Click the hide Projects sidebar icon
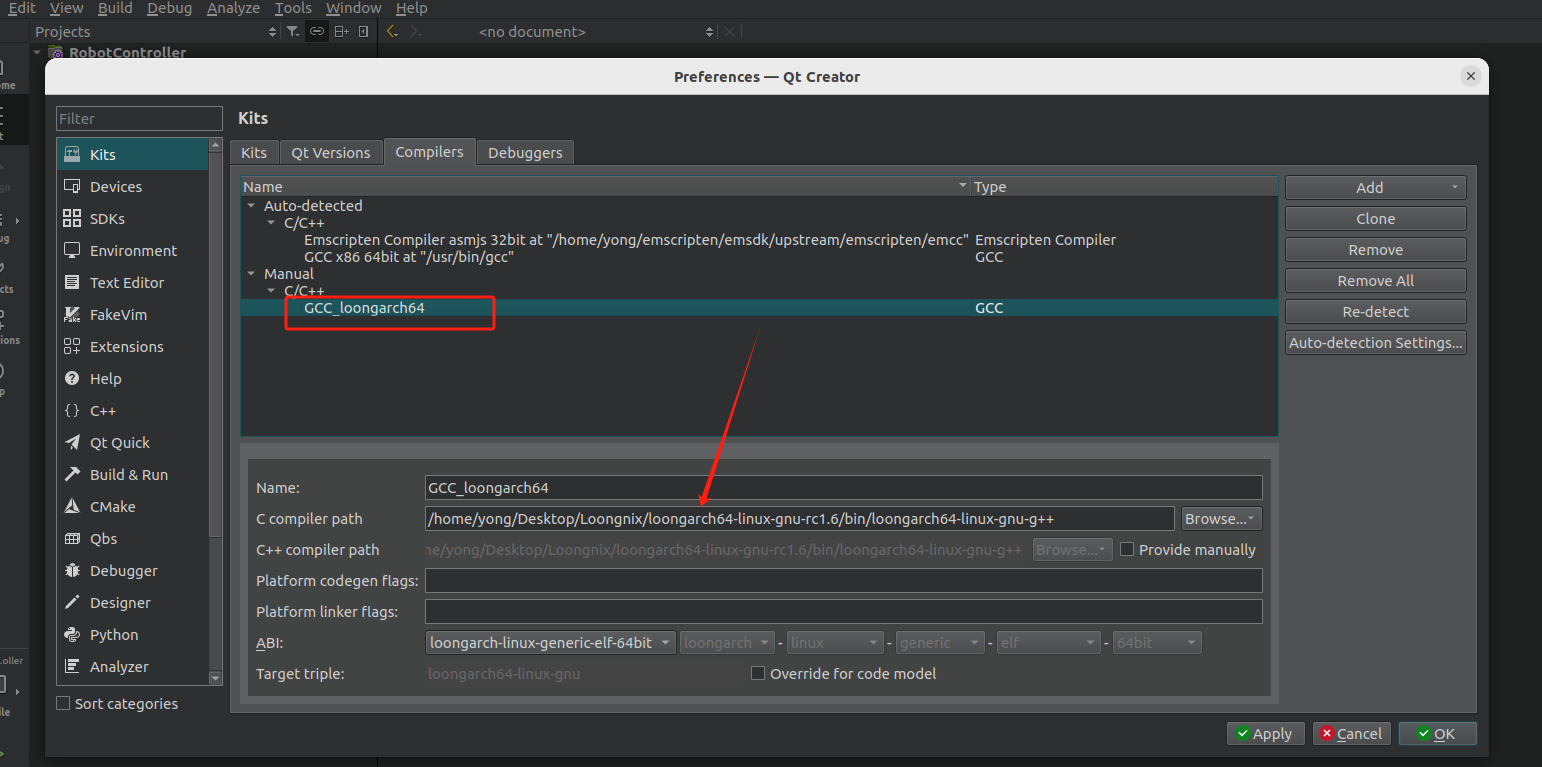Screen dimensions: 1542x767 pyautogui.click(x=363, y=32)
